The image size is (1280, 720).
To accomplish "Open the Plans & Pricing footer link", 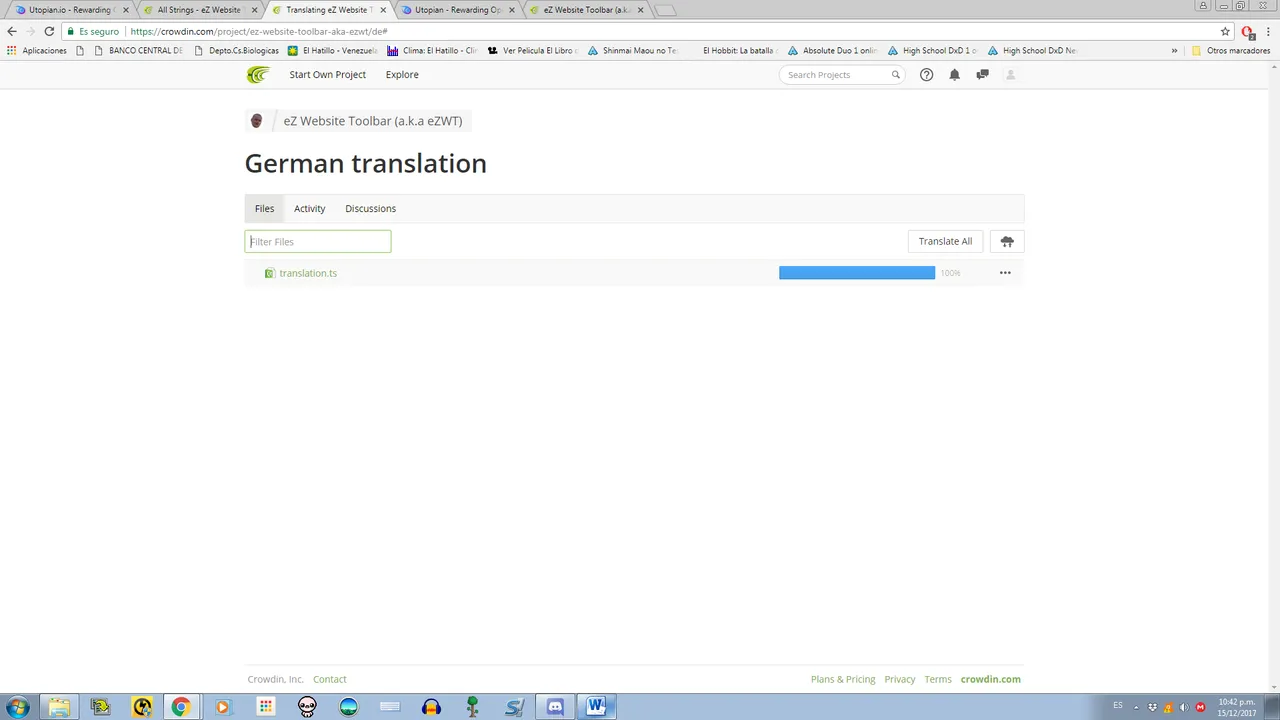I will [x=843, y=679].
